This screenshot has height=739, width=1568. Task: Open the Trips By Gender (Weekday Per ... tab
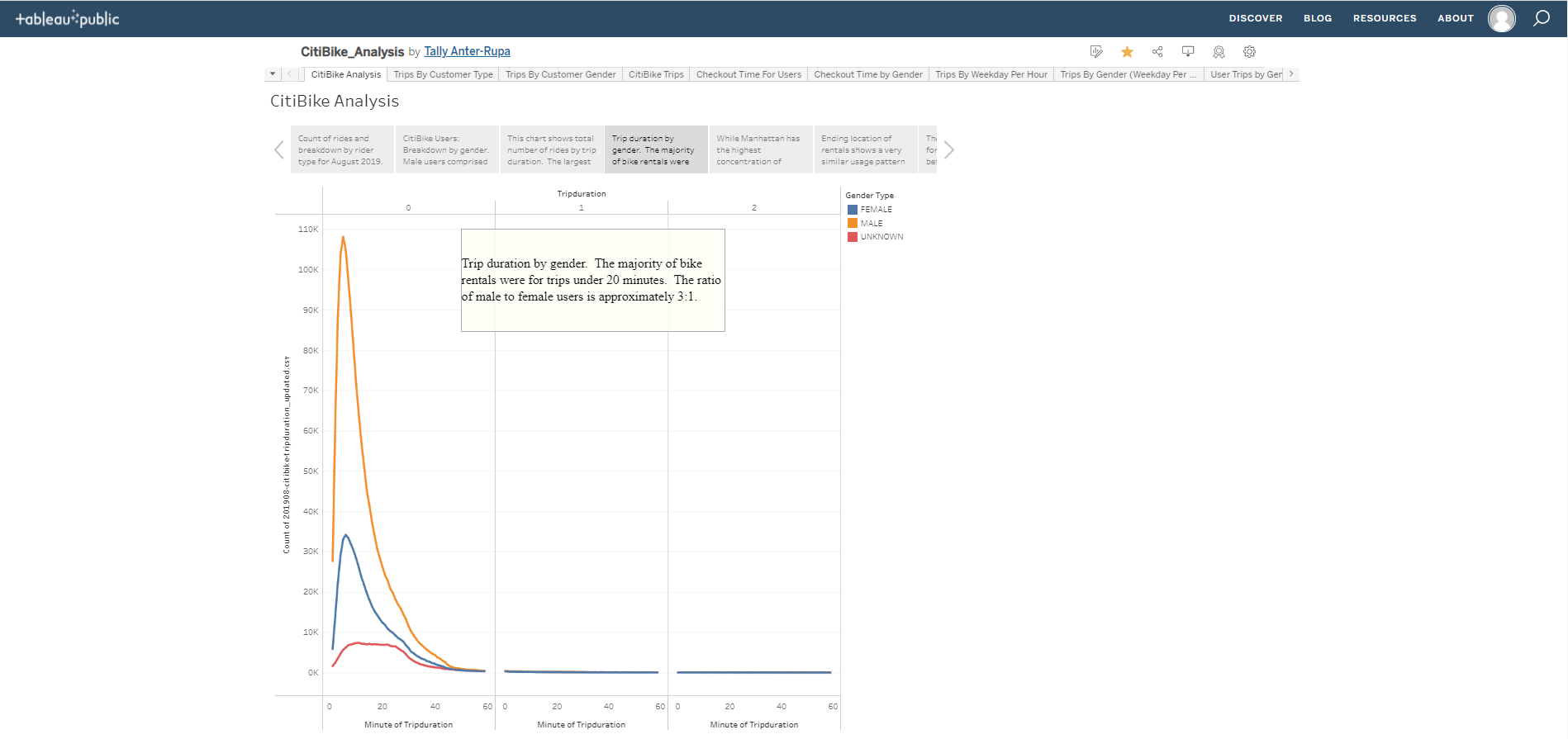click(x=1128, y=74)
